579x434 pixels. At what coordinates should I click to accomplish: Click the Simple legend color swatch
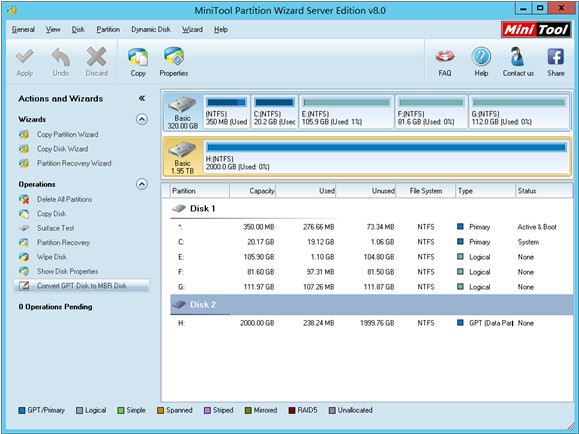[x=121, y=410]
